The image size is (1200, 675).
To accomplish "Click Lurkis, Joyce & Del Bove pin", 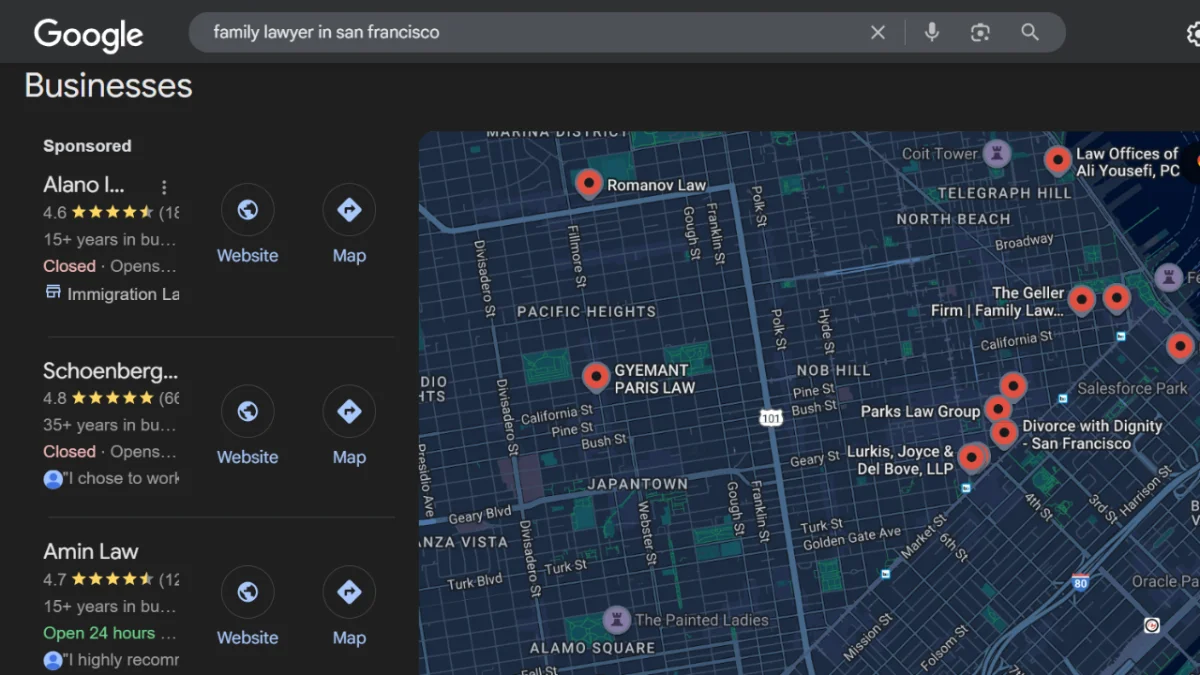I will tap(971, 458).
